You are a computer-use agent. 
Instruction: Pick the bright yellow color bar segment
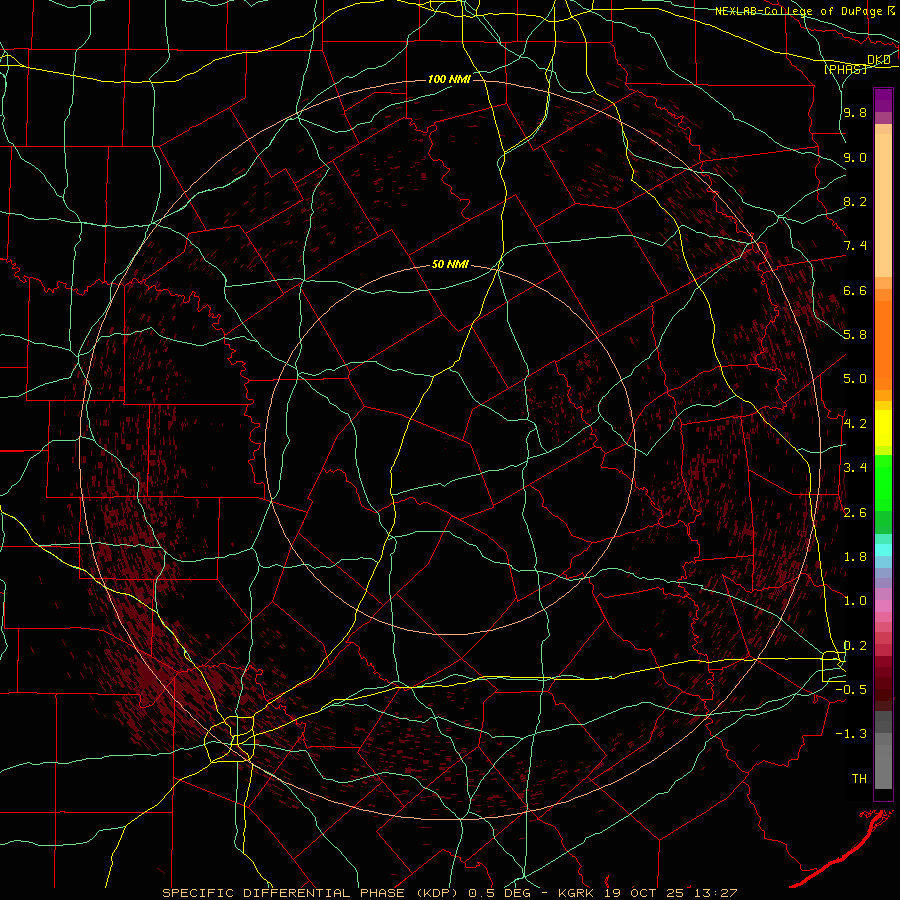click(x=883, y=428)
